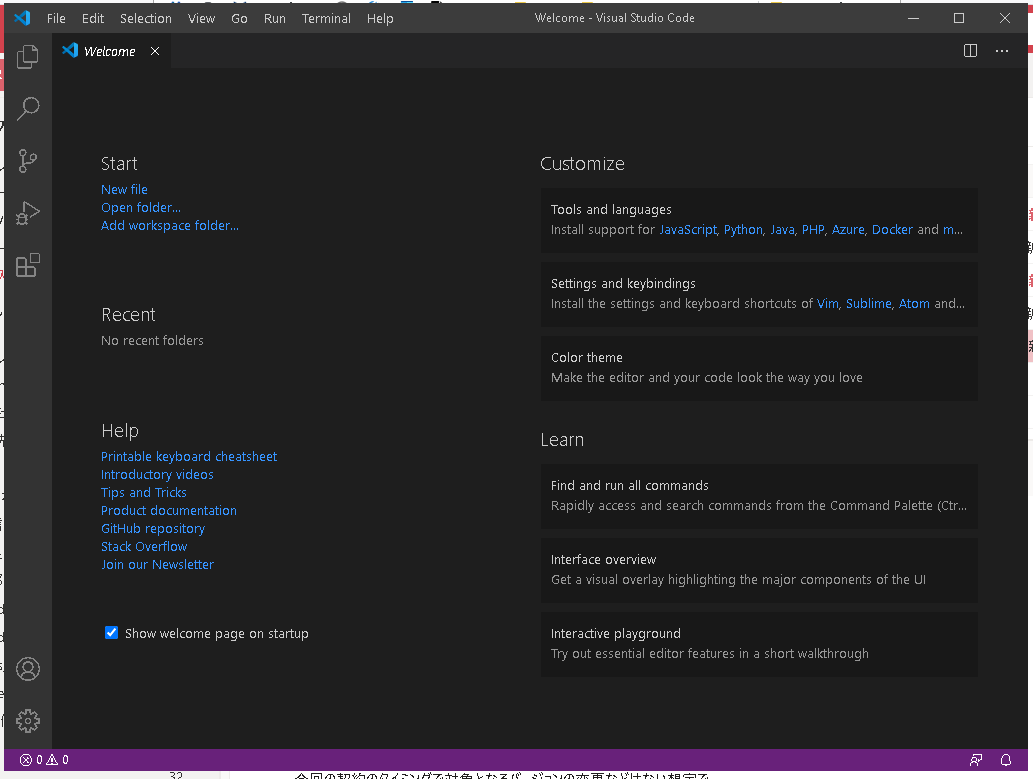
Task: Open the Selection menu
Action: pyautogui.click(x=146, y=18)
